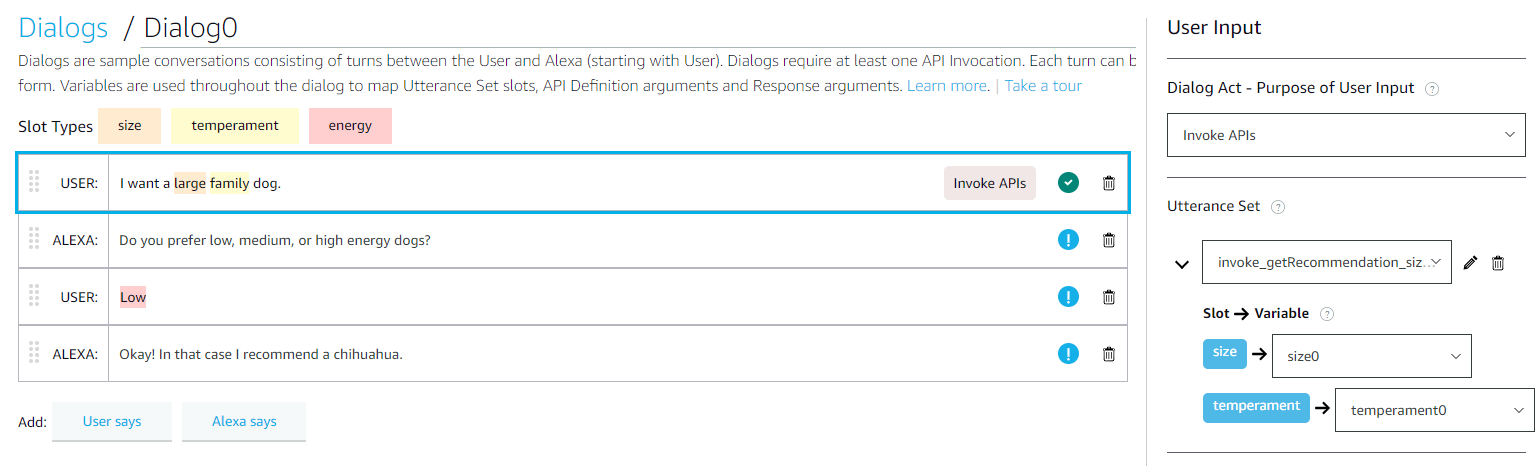Delete the first USER turn with trash icon
This screenshot has width=1540, height=466.
tap(1108, 183)
